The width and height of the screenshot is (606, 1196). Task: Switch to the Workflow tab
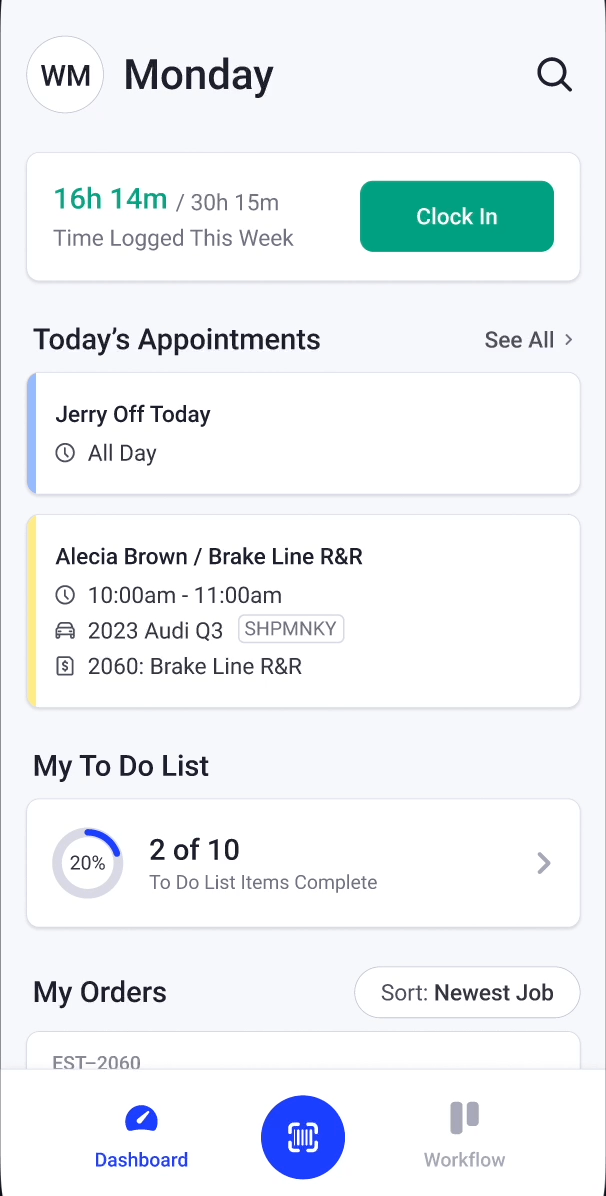[x=464, y=1160]
